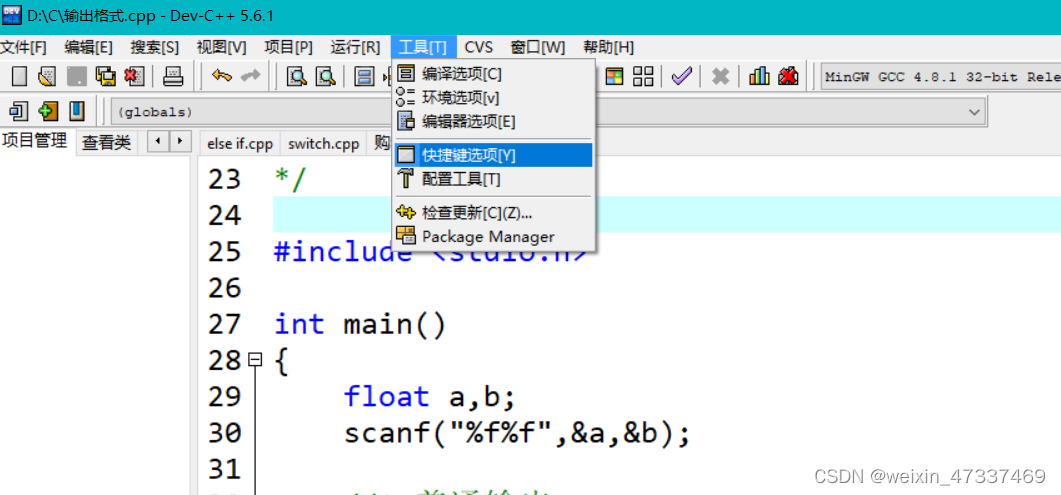Image resolution: width=1061 pixels, height=495 pixels.
Task: Click the Goto bookmark blue book icon
Action: [x=77, y=110]
